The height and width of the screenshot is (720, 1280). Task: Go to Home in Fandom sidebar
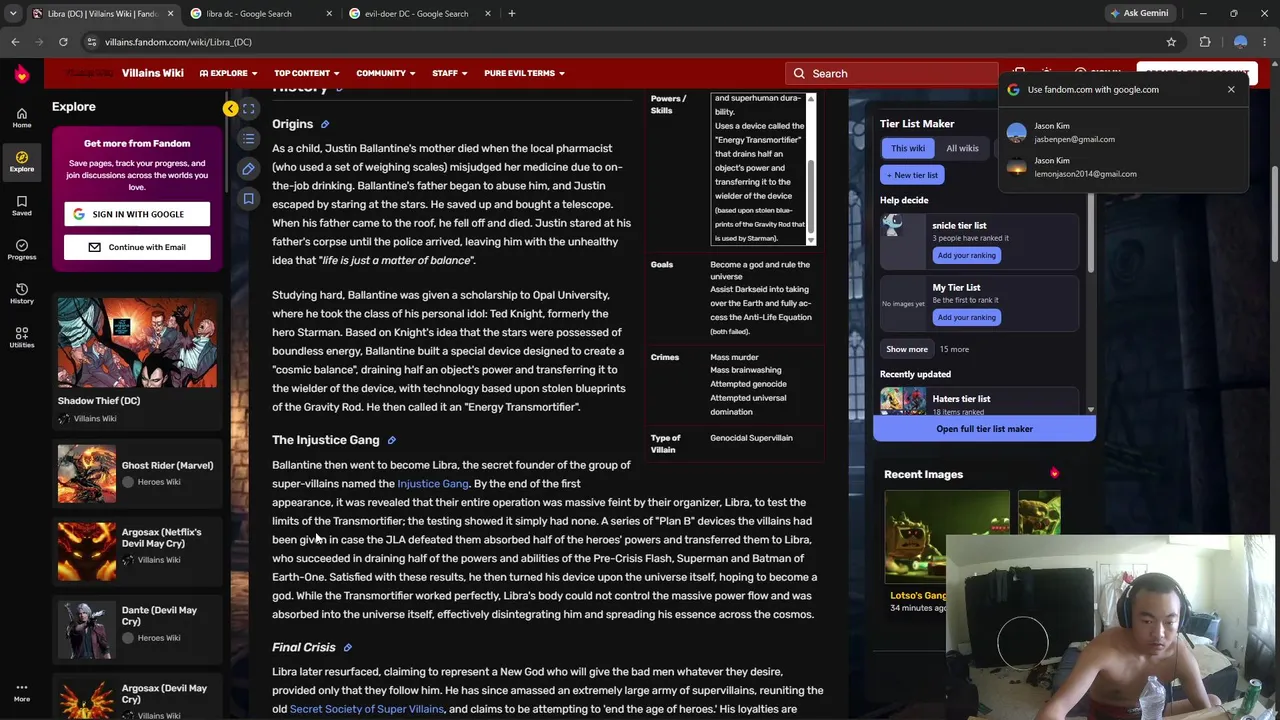coord(21,118)
